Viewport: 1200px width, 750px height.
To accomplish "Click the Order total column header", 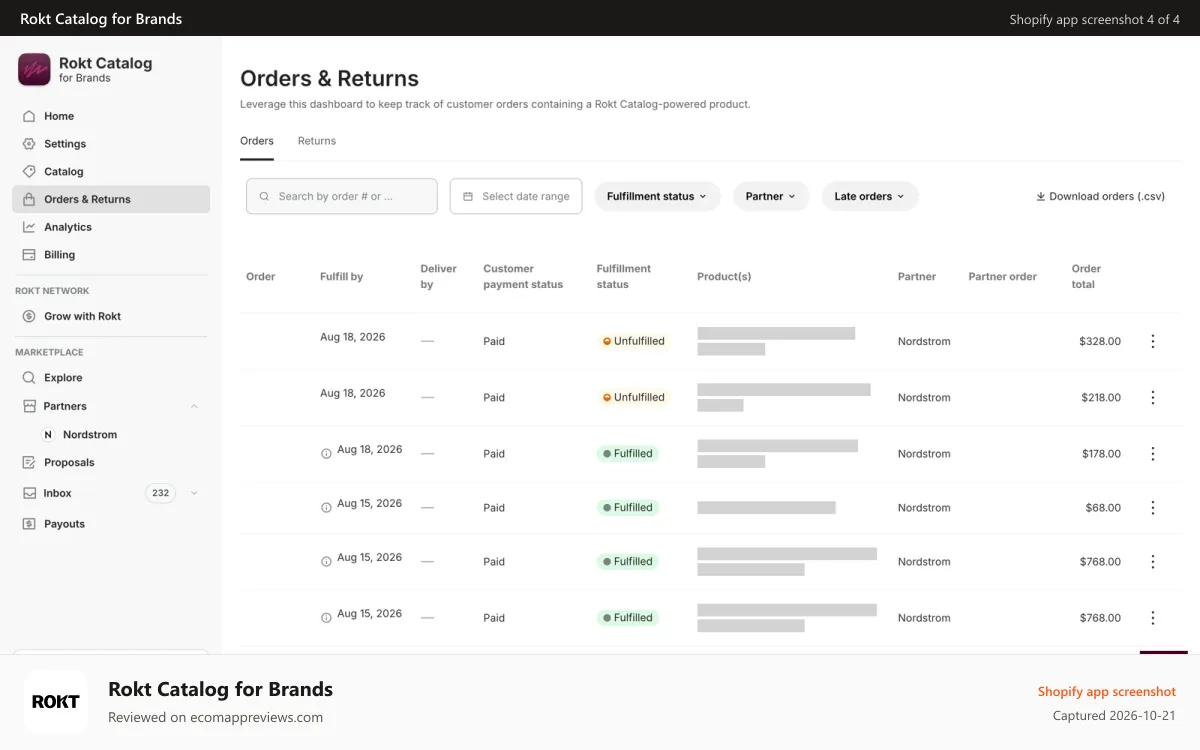I will [1087, 277].
